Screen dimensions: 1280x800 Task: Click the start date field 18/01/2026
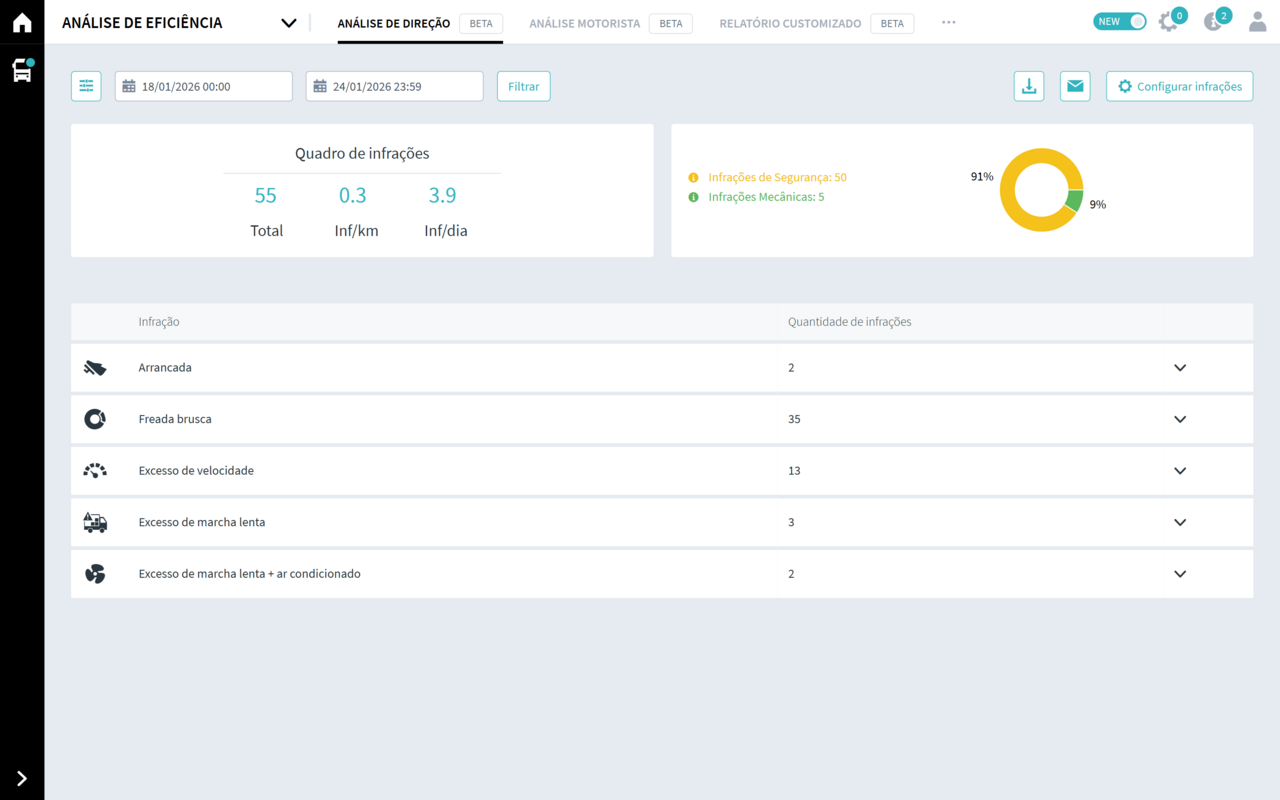(204, 87)
